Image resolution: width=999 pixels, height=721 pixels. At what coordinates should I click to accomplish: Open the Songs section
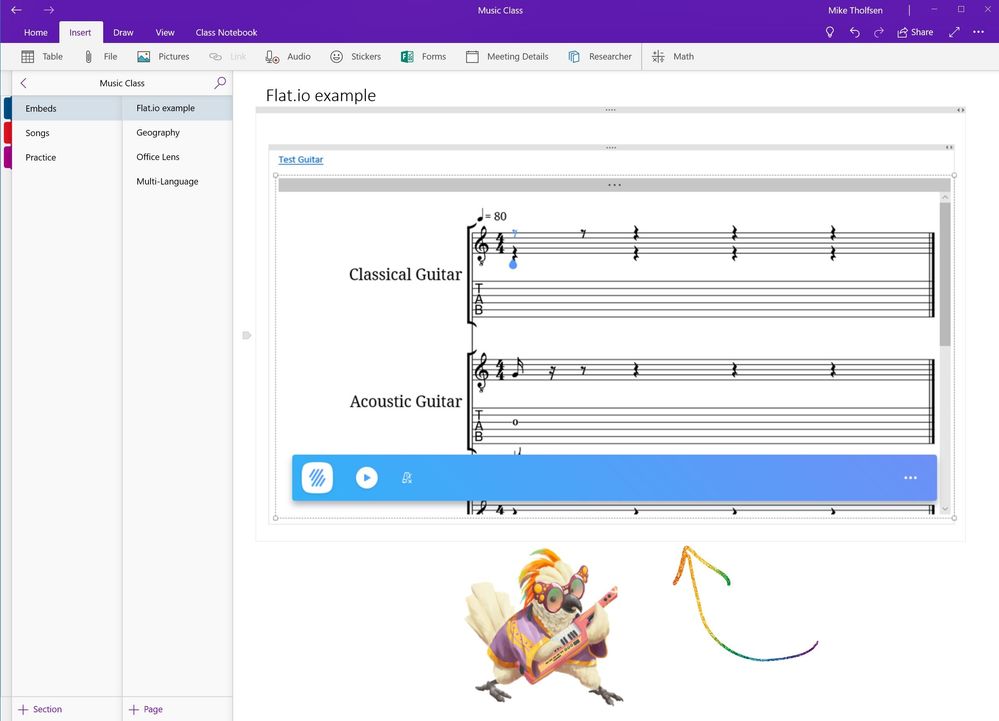coord(67,132)
